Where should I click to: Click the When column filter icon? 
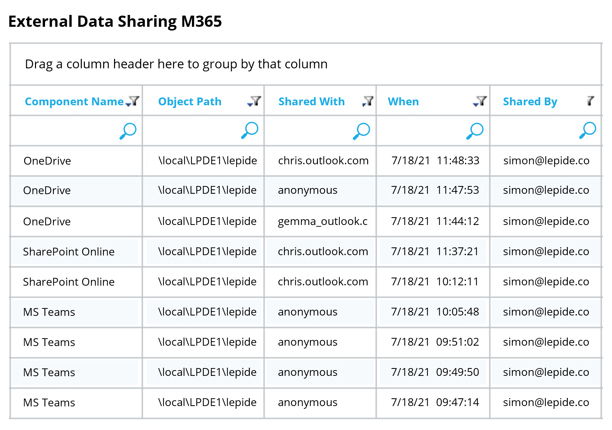pyautogui.click(x=480, y=101)
